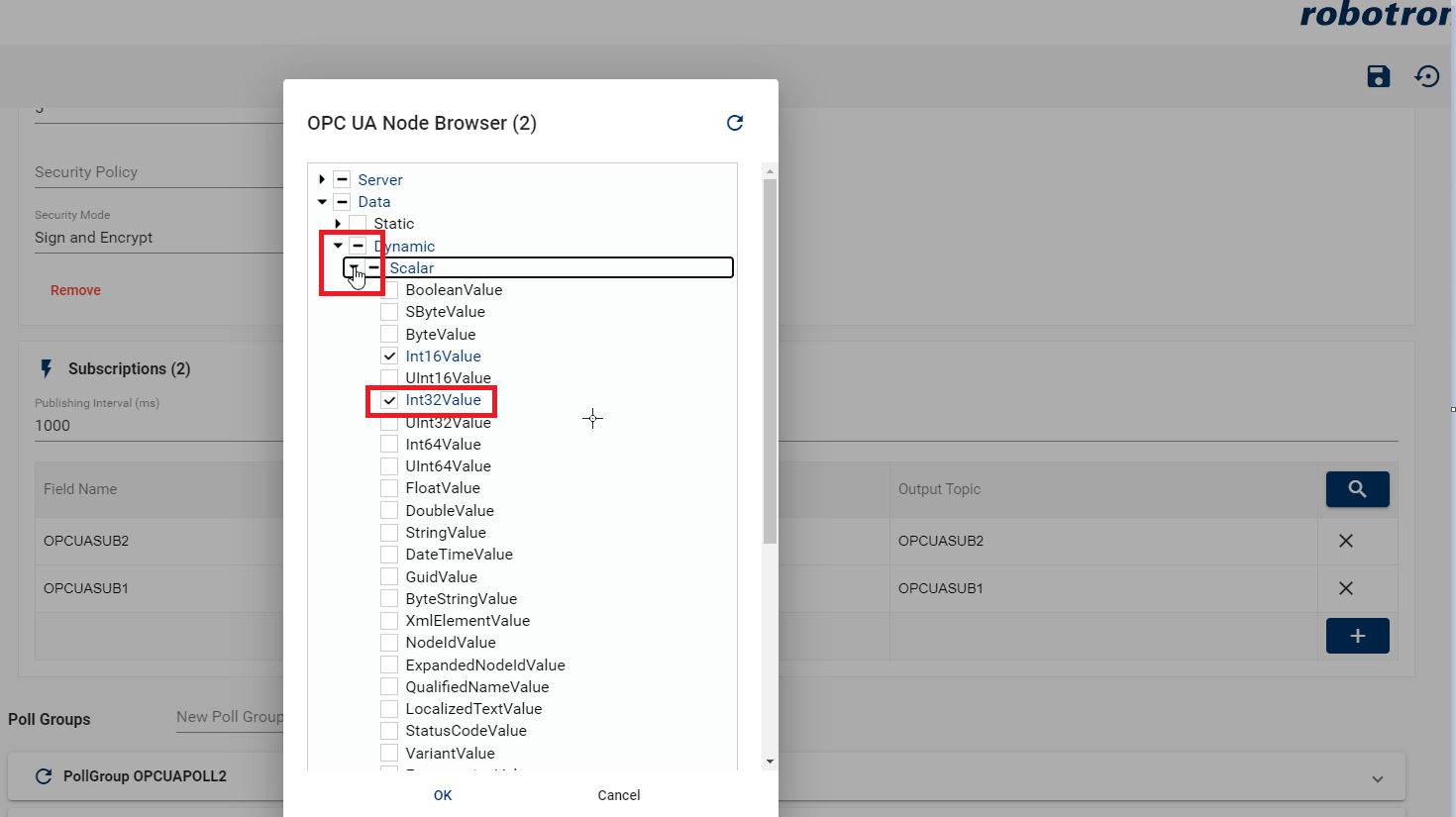The height and width of the screenshot is (817, 1456).
Task: Check the ByteStringValue checkbox
Action: tap(389, 598)
